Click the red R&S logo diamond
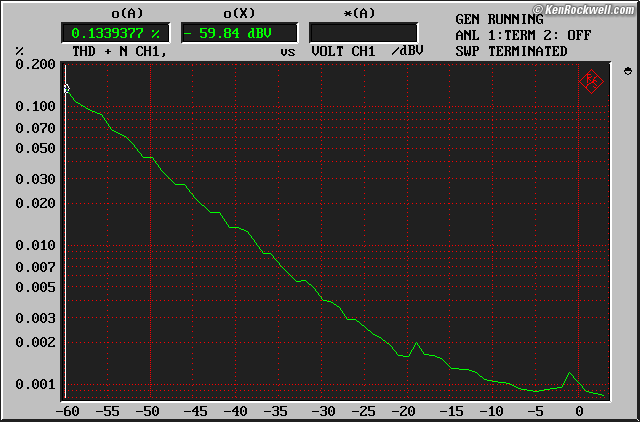Viewport: 640px width, 422px height. [x=591, y=82]
